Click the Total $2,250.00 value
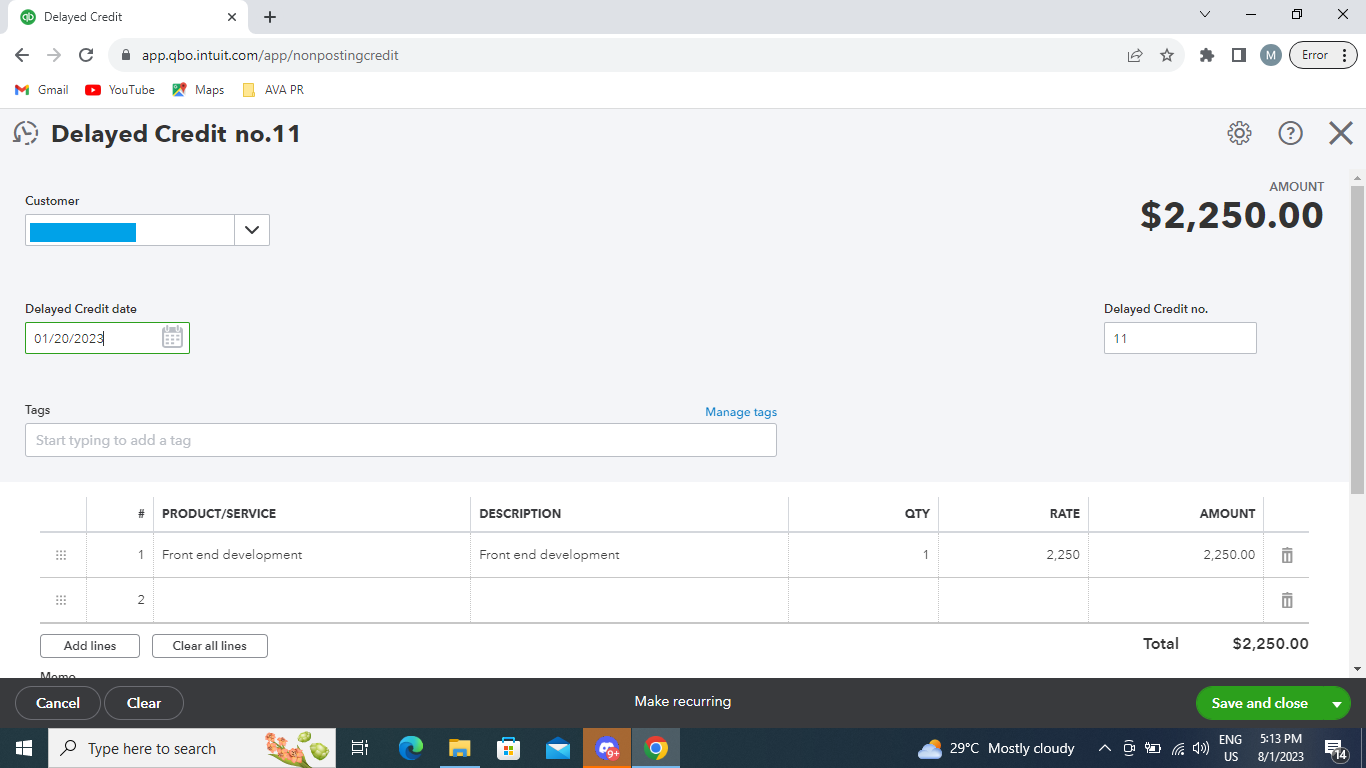Screen dimensions: 1366x768 (x=1270, y=644)
